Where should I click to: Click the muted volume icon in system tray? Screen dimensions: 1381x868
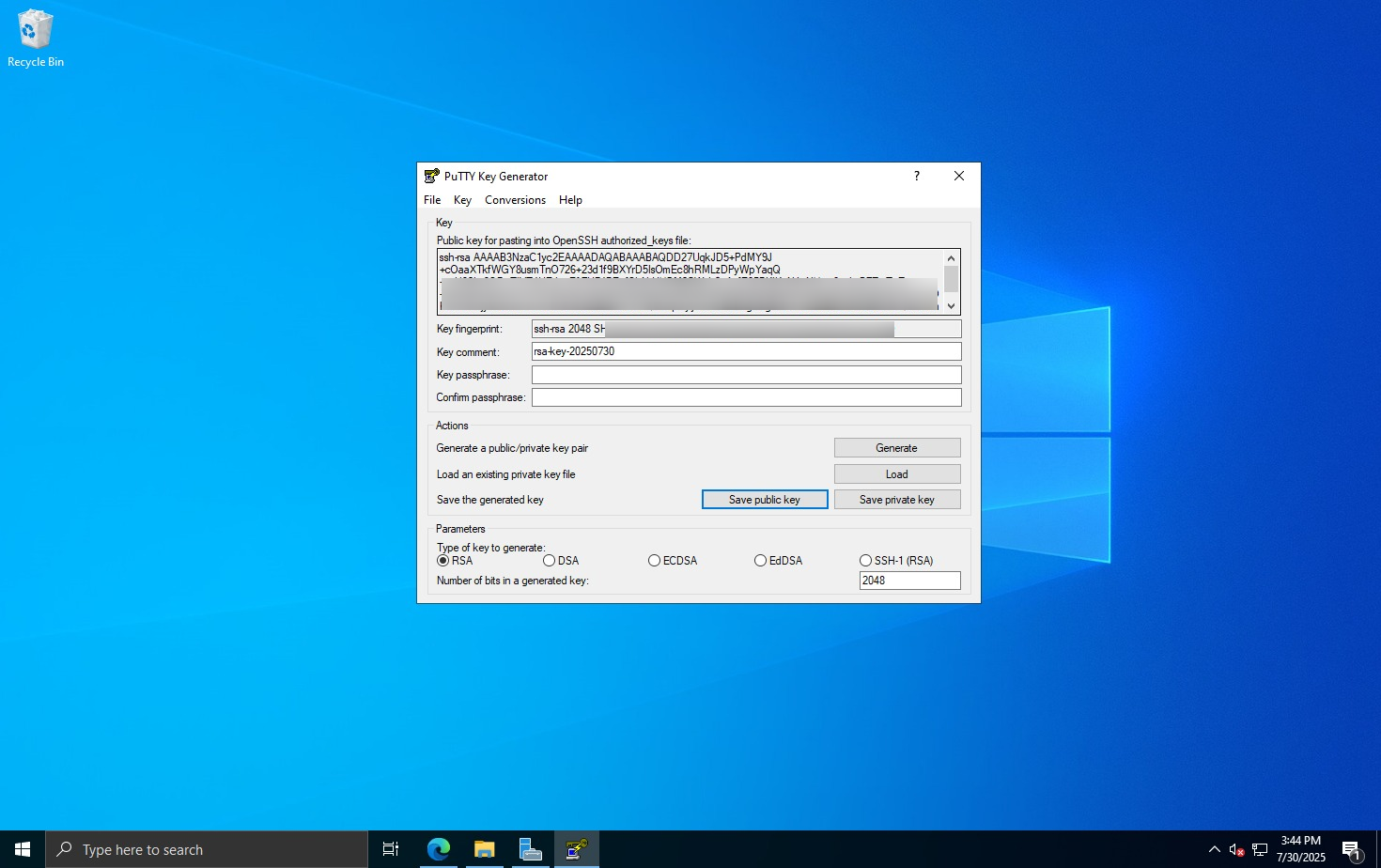coord(1237,848)
